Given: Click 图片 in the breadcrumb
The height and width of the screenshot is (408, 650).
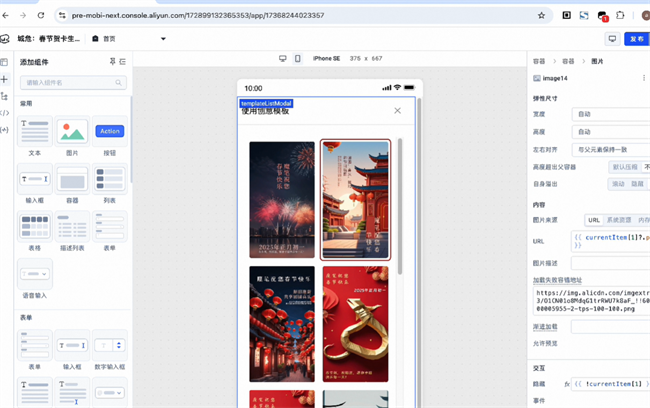Looking at the screenshot, I should click(x=597, y=61).
